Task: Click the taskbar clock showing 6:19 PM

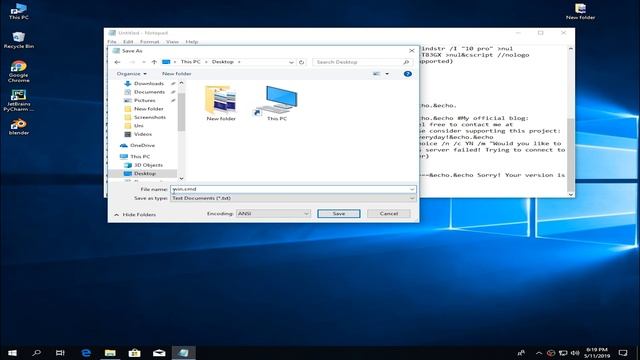Action: [597, 353]
